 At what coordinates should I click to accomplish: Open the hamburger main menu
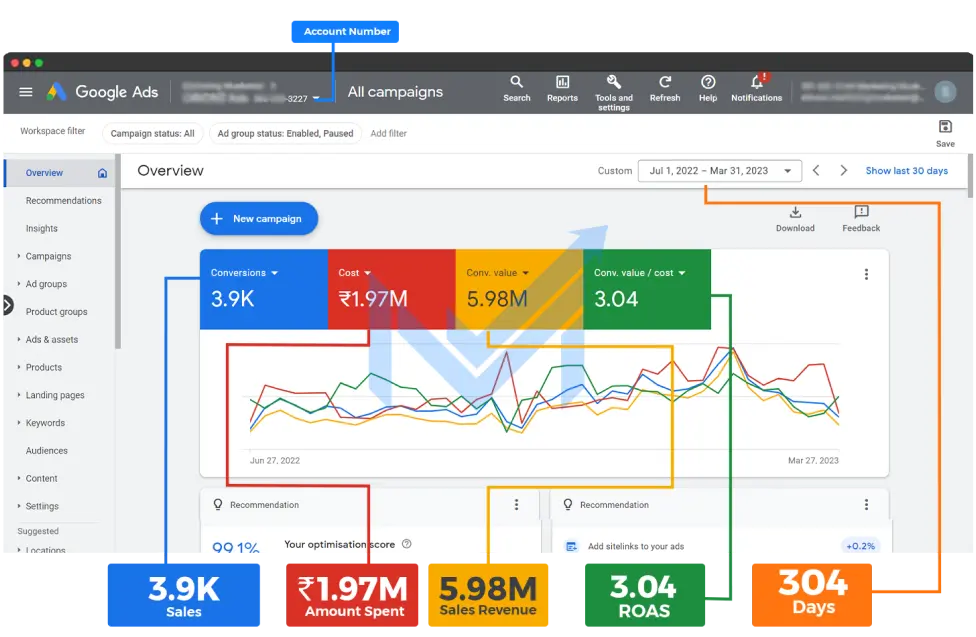(26, 92)
